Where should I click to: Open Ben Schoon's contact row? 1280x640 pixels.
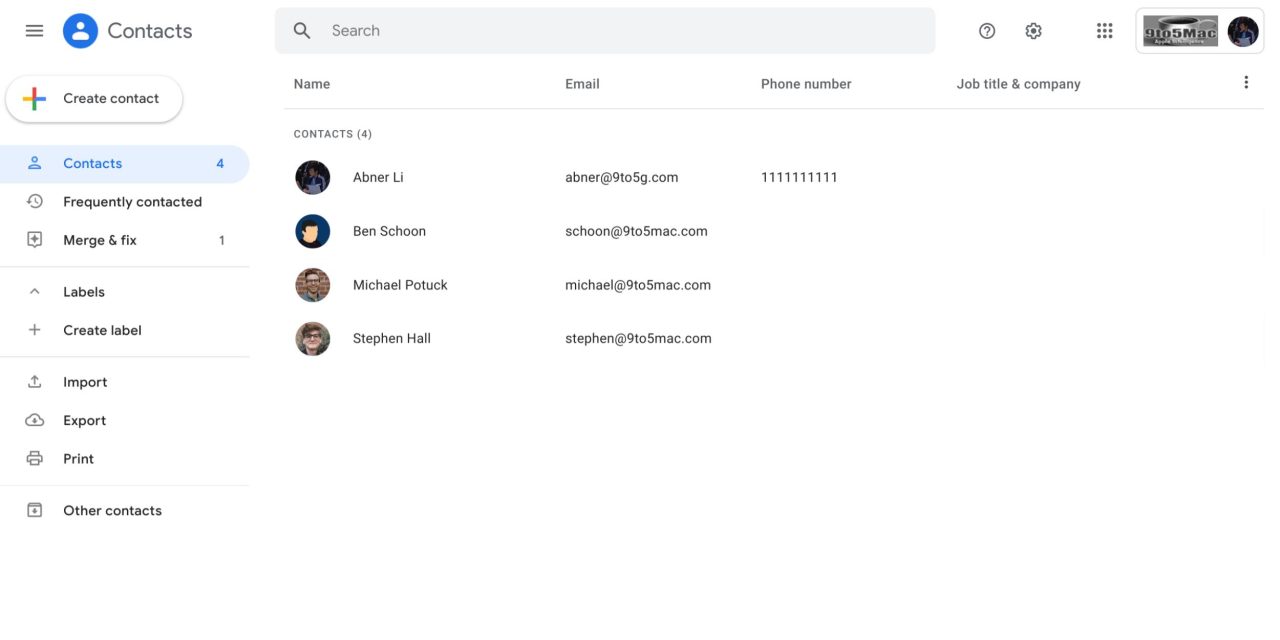pyautogui.click(x=389, y=231)
